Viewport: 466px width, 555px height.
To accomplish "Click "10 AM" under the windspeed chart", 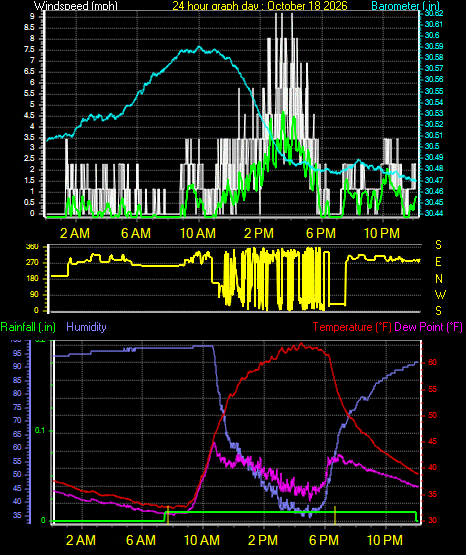I will (198, 233).
